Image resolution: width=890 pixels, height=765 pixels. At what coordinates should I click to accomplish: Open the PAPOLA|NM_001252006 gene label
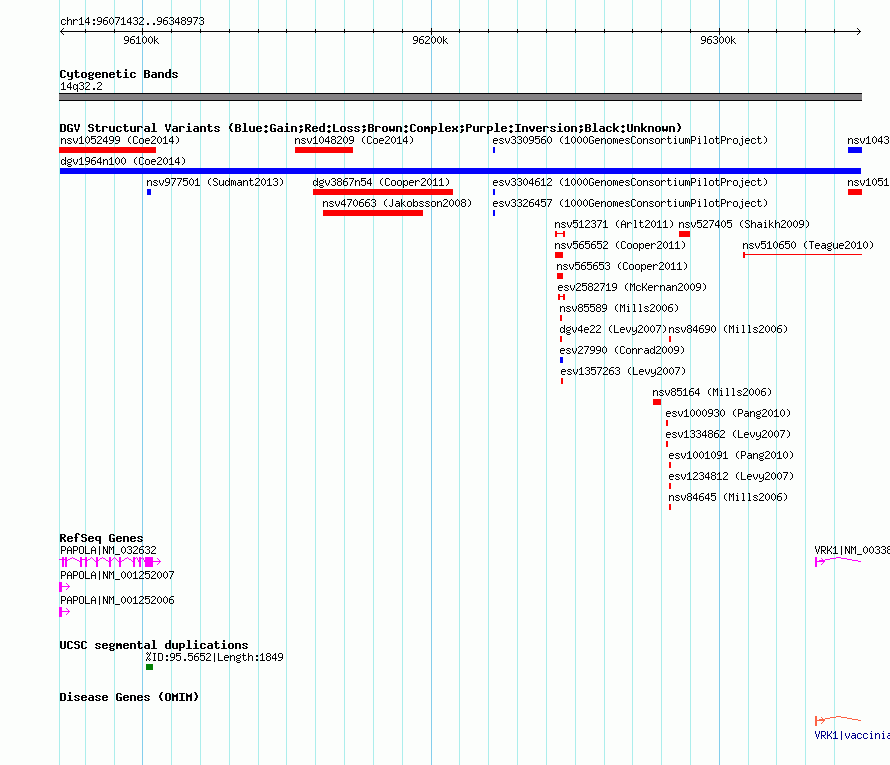(117, 600)
